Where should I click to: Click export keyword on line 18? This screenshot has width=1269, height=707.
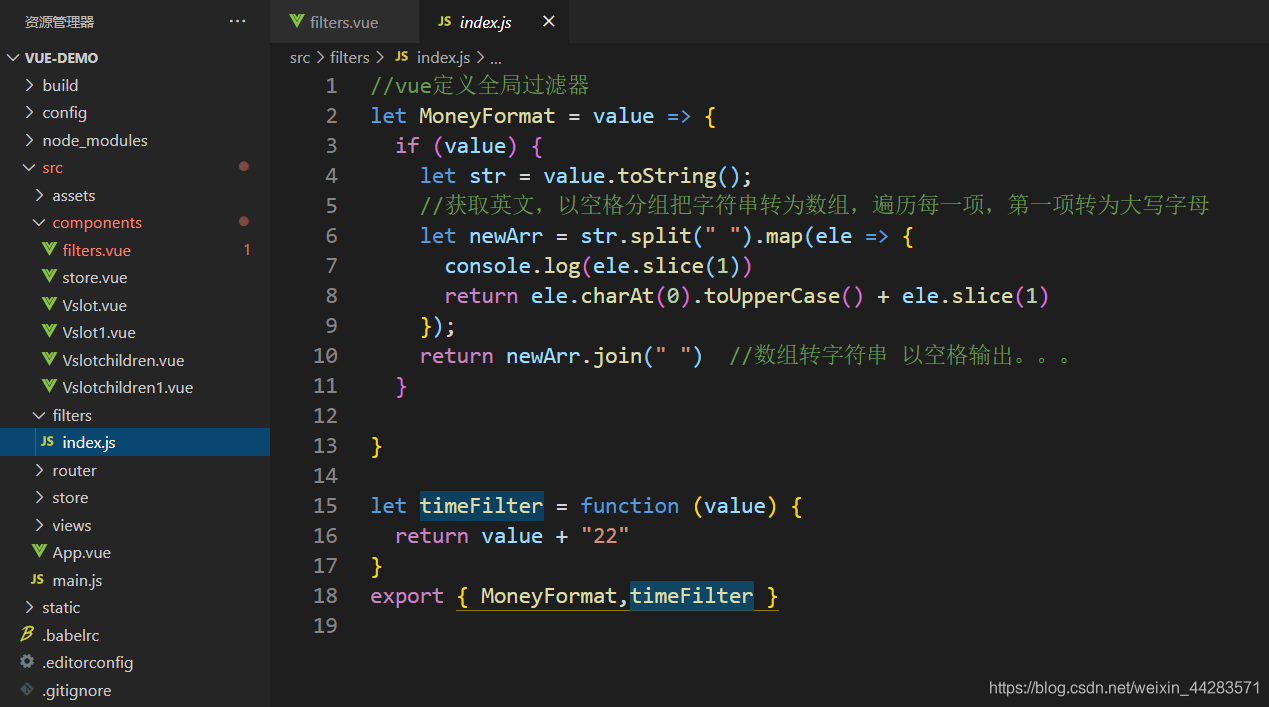[407, 596]
